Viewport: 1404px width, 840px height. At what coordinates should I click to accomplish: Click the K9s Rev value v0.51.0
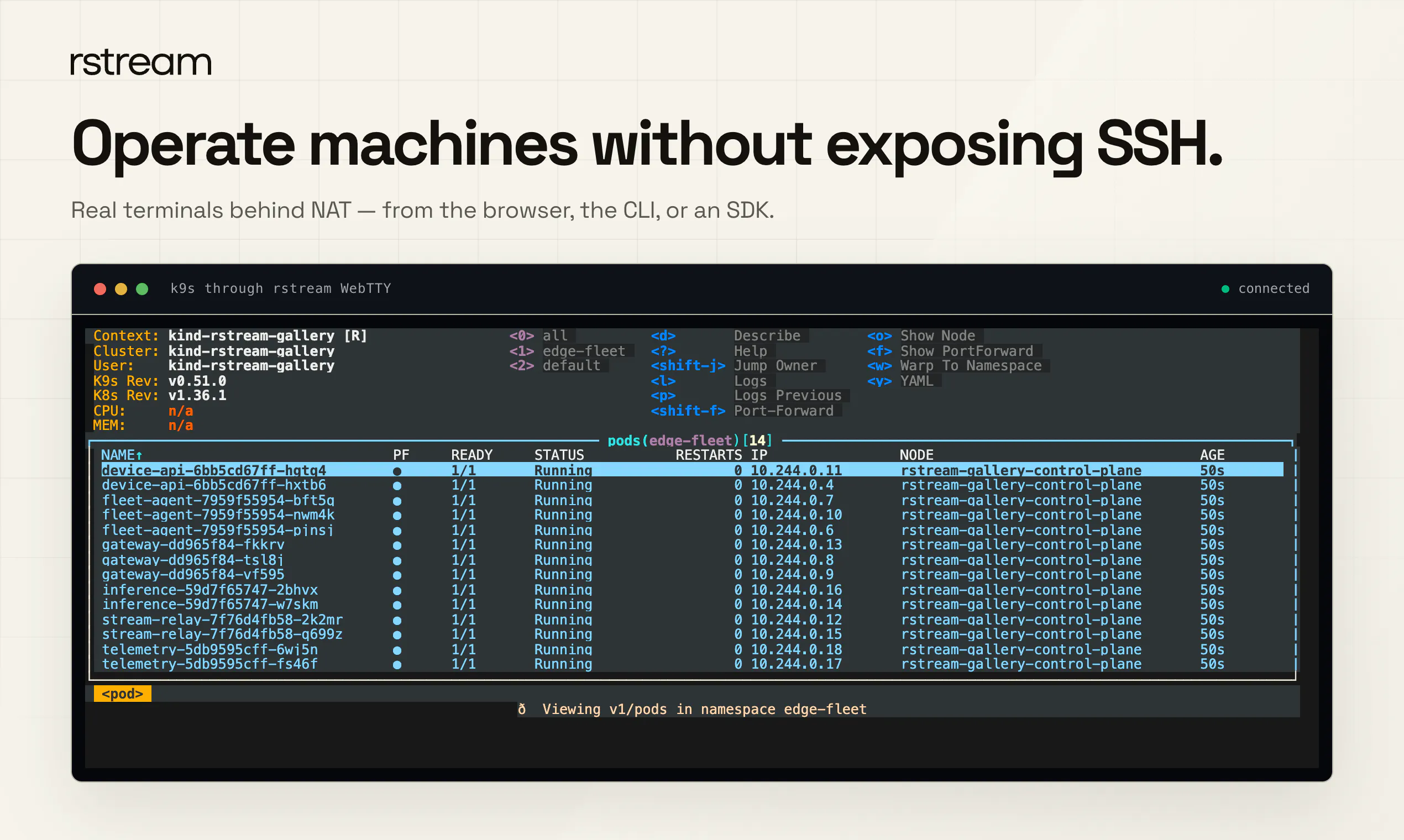pyautogui.click(x=197, y=381)
